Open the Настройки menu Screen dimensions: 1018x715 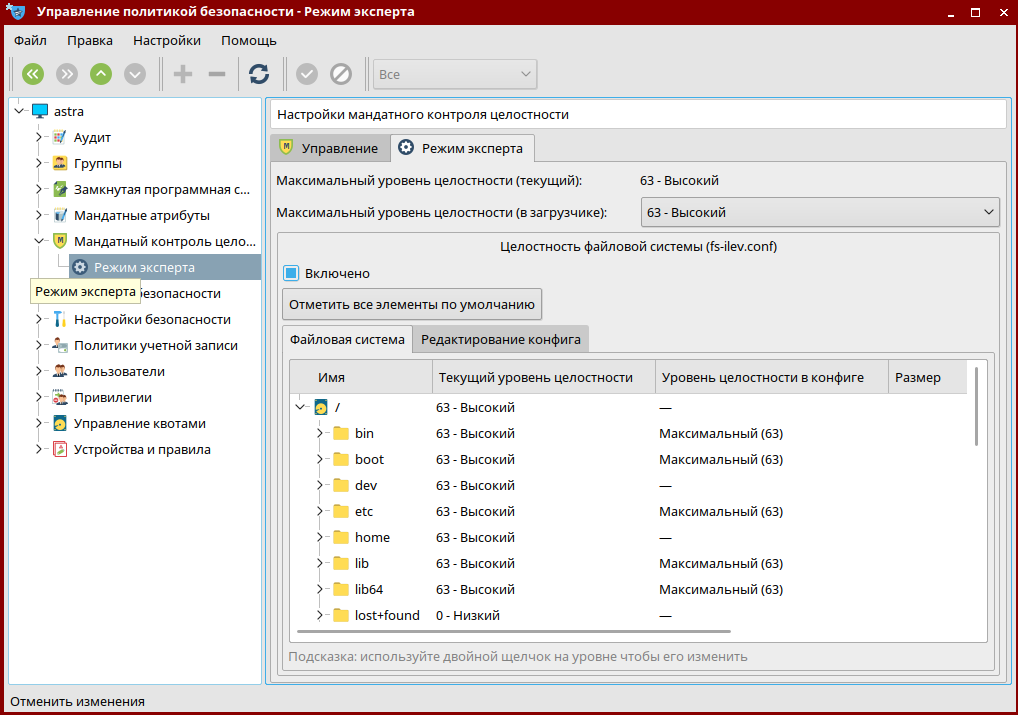167,41
